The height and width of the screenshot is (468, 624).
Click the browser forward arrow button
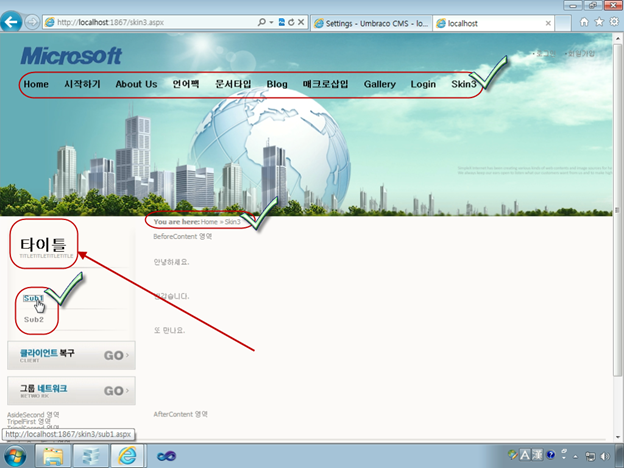click(32, 22)
